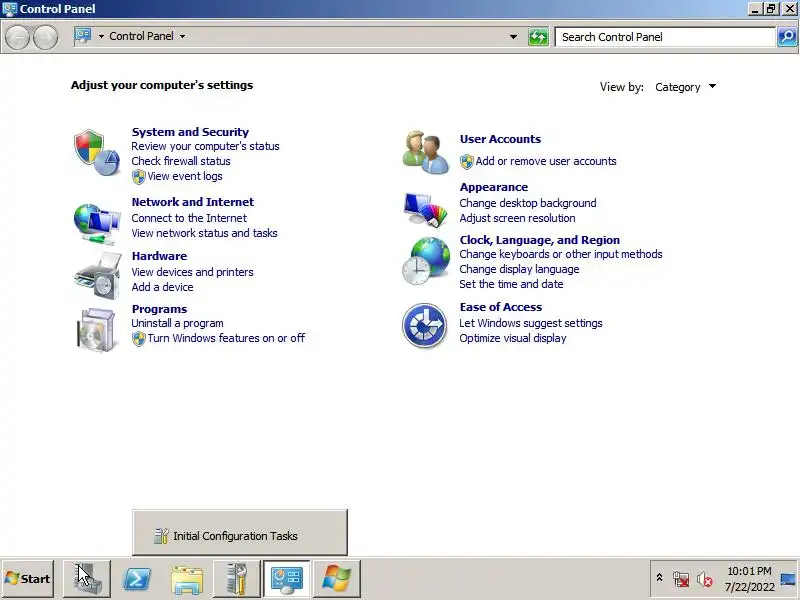The width and height of the screenshot is (800, 600).
Task: Expand the address bar history dropdown
Action: (x=513, y=37)
